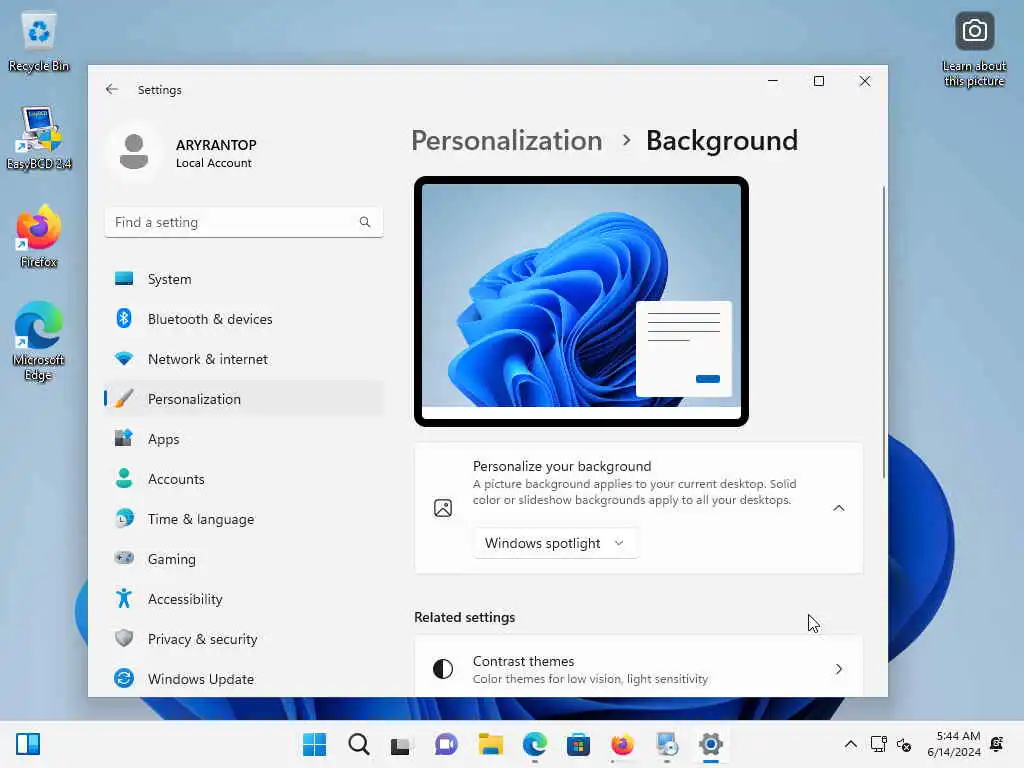Select Personalization in the sidebar
Screen dimensions: 1024x768
point(244,399)
